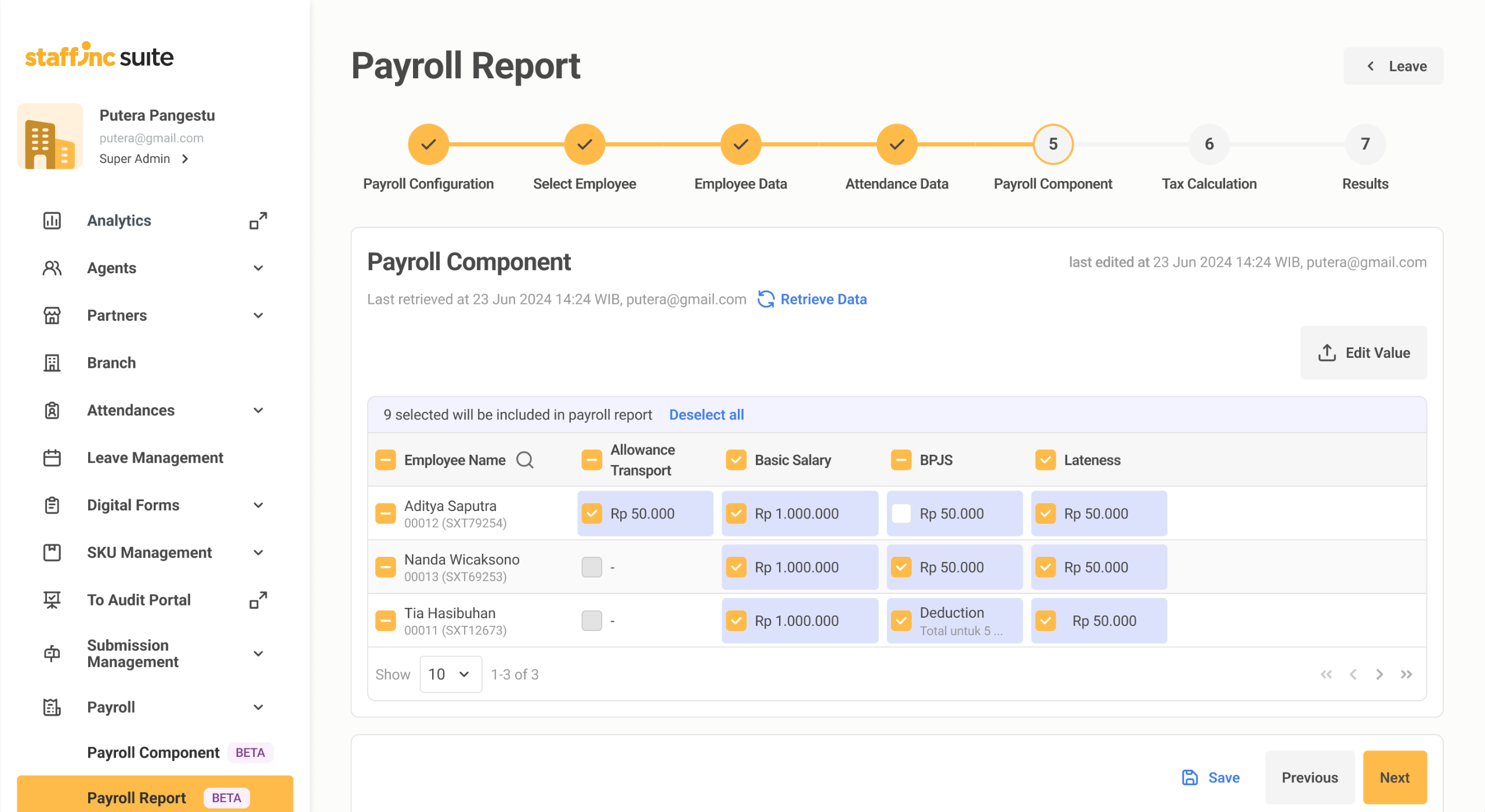This screenshot has height=812, width=1485.
Task: Expand Super Admin role chevron
Action: (x=186, y=159)
